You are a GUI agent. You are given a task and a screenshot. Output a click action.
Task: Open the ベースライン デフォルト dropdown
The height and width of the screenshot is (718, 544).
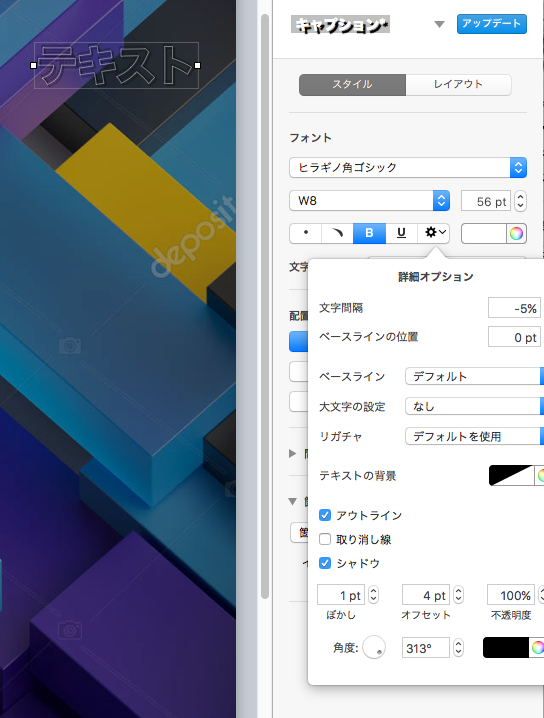pos(474,376)
